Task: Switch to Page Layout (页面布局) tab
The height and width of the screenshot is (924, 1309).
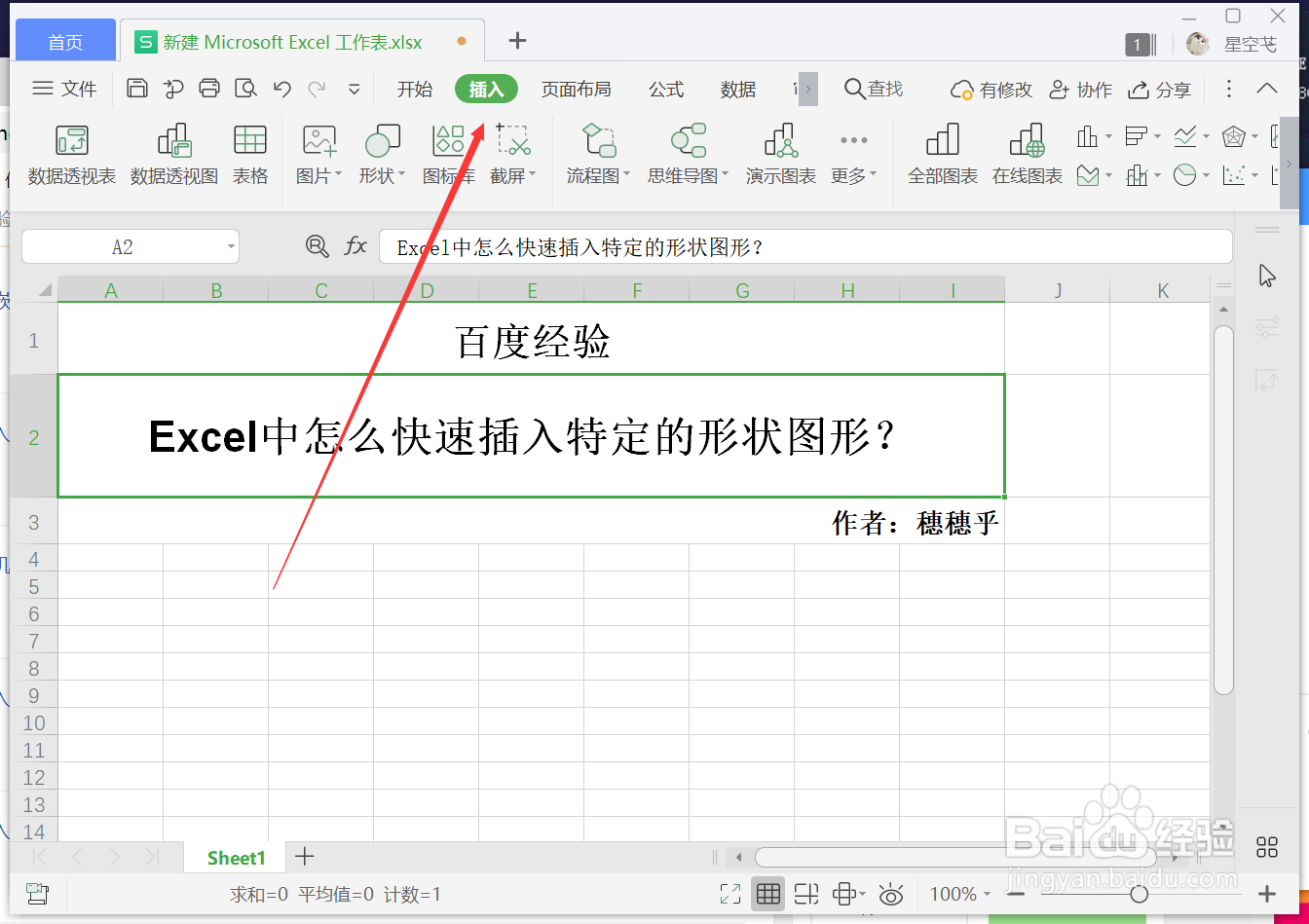Action: [577, 89]
